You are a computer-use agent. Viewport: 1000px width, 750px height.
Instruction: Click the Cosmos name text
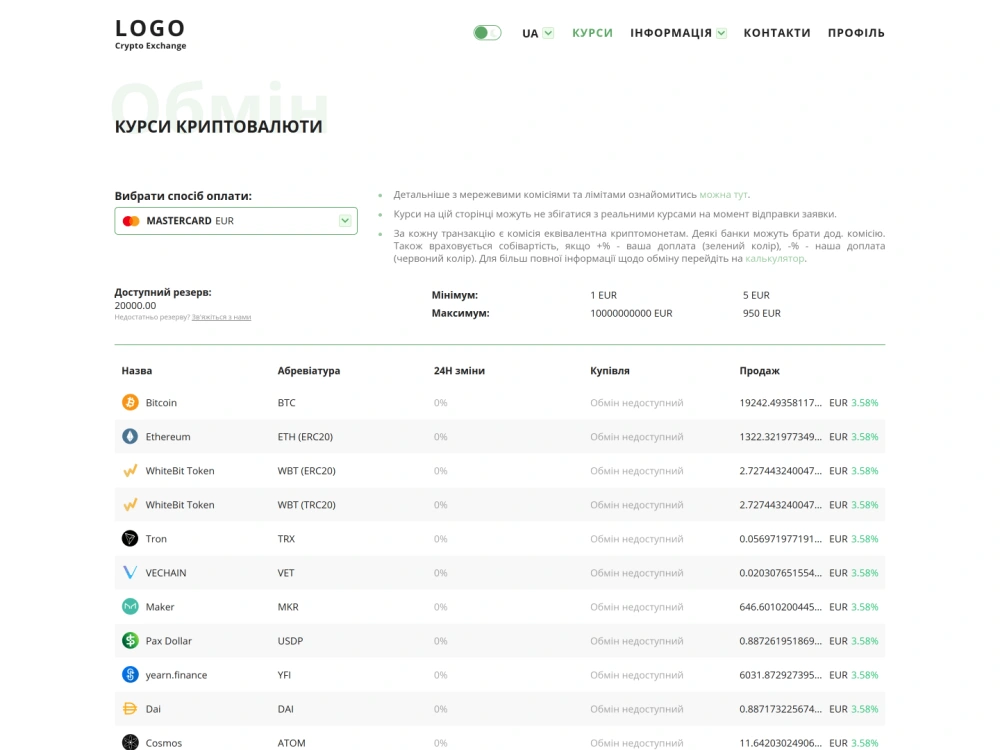164,742
